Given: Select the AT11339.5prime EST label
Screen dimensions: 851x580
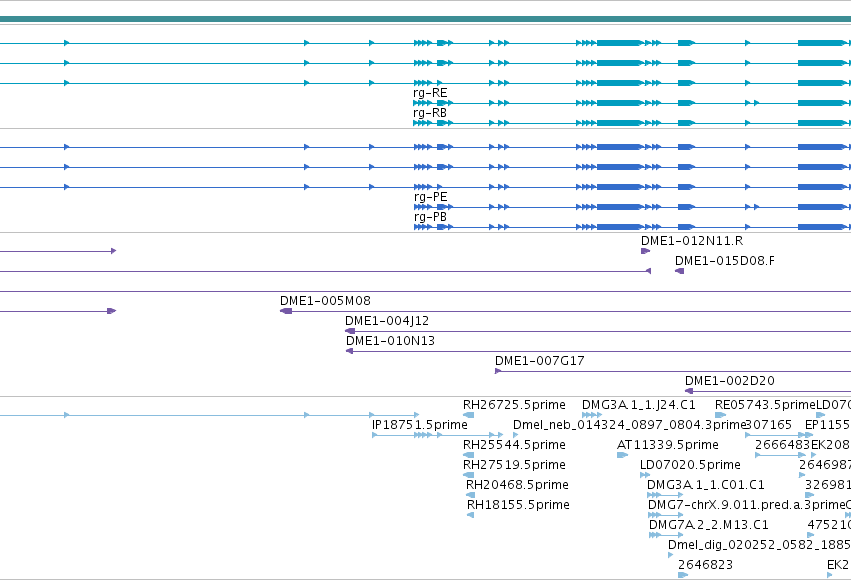Looking at the screenshot, I should pos(668,445).
